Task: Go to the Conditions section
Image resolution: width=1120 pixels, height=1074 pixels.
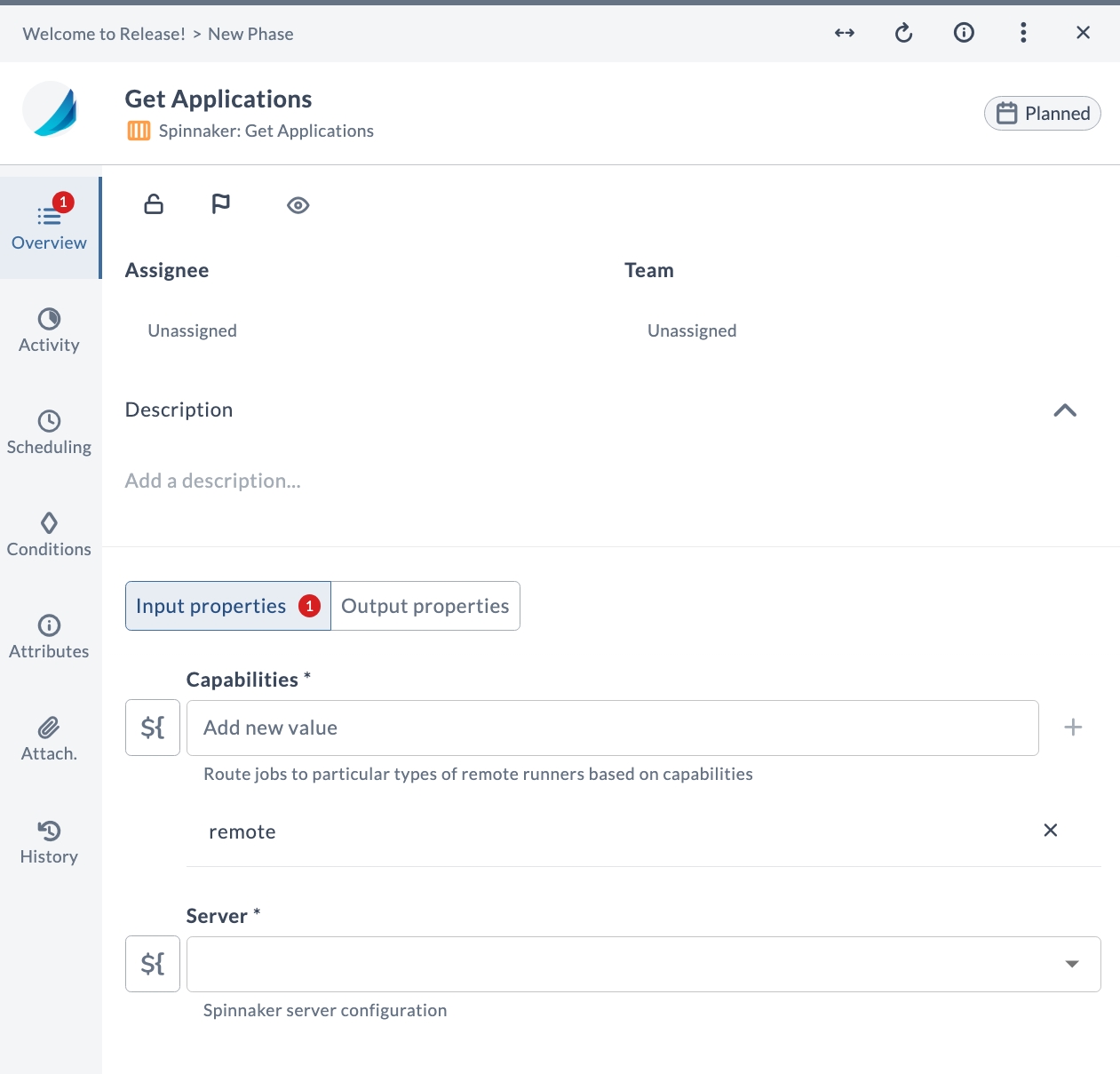Action: point(50,535)
